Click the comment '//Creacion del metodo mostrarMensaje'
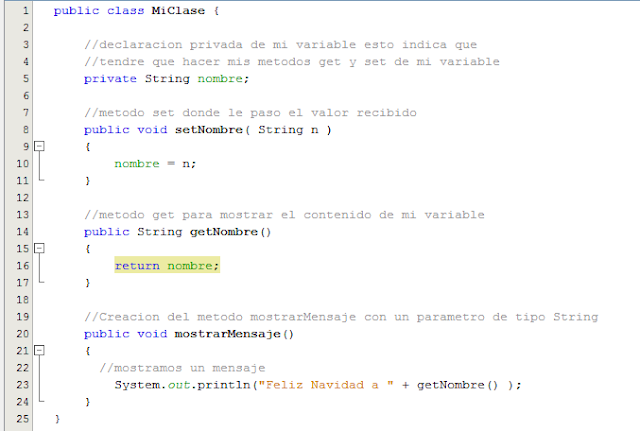 pyautogui.click(x=341, y=317)
